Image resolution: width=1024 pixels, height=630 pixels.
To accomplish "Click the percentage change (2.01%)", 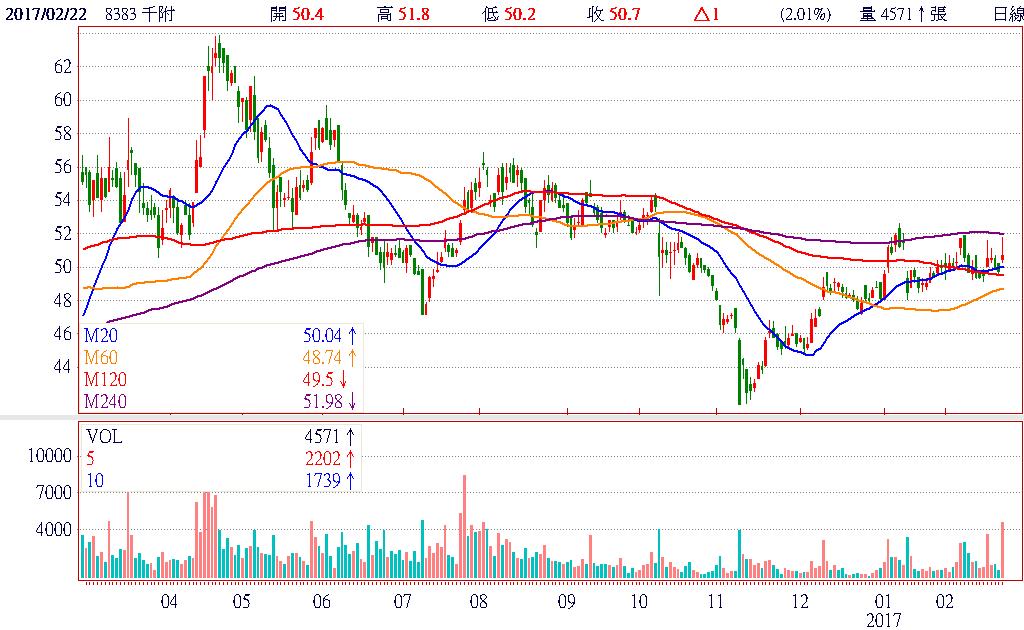I will [805, 13].
